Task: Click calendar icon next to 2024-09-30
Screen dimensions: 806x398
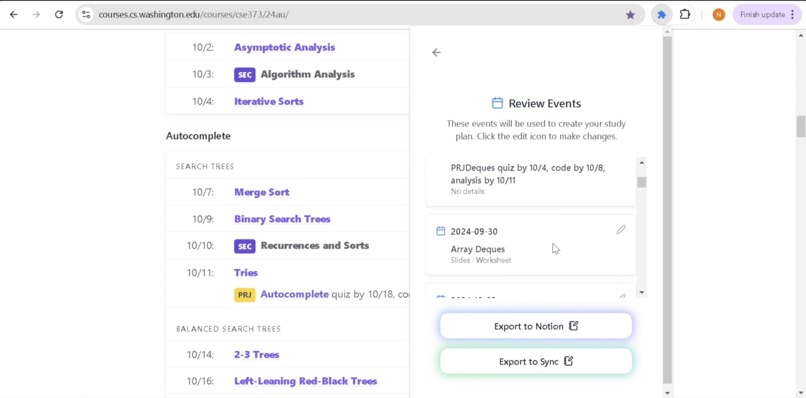Action: click(441, 231)
